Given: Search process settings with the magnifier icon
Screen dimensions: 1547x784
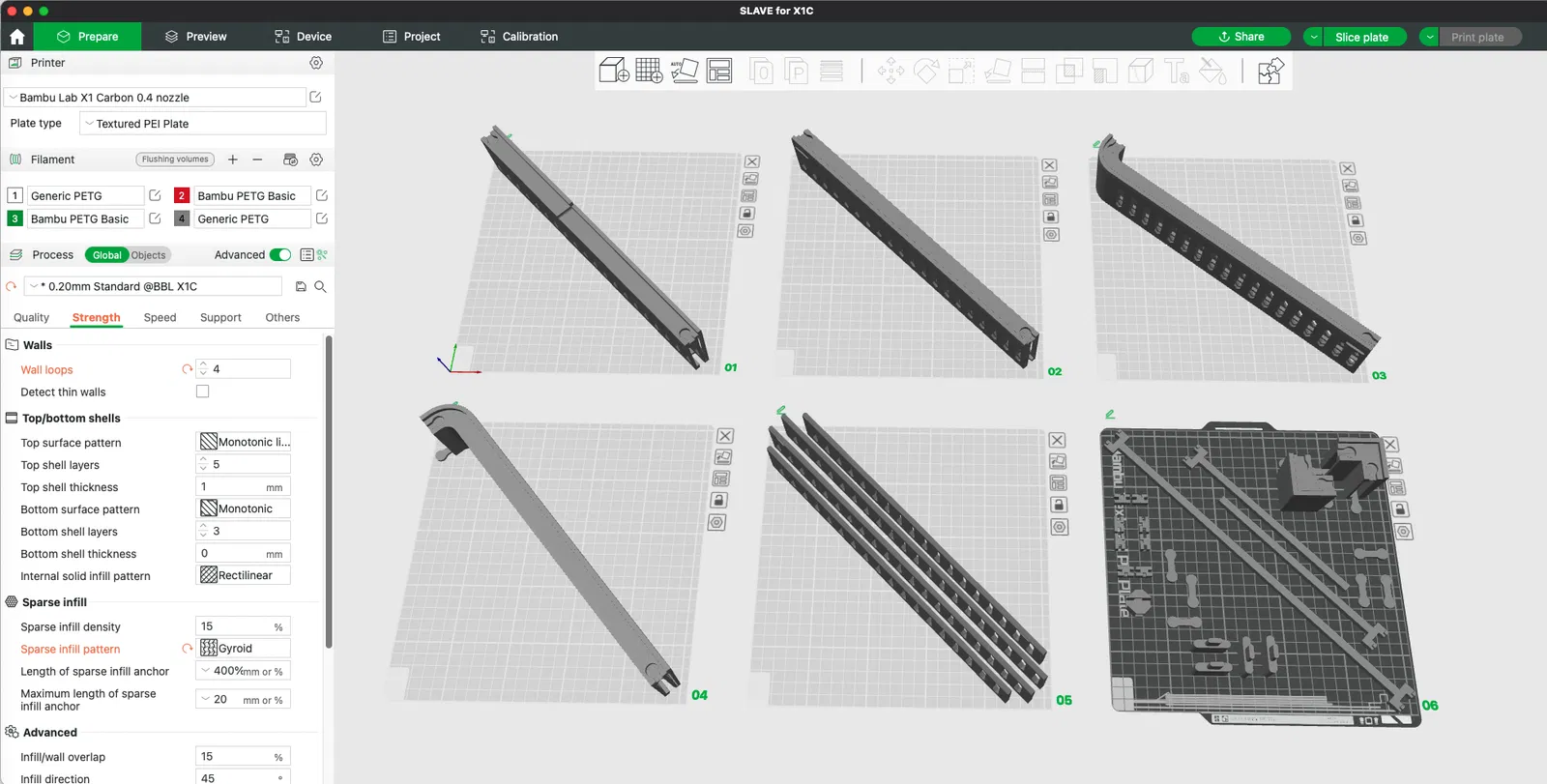Looking at the screenshot, I should pyautogui.click(x=320, y=287).
